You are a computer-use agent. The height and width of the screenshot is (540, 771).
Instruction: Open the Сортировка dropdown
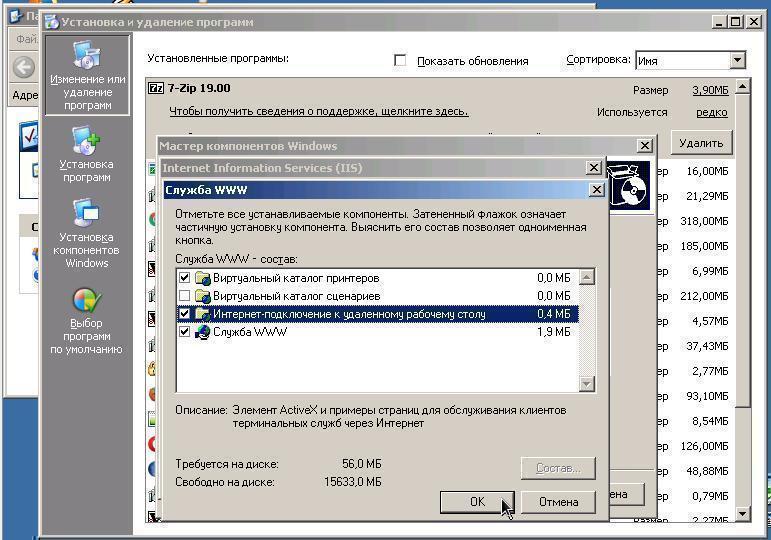(737, 60)
